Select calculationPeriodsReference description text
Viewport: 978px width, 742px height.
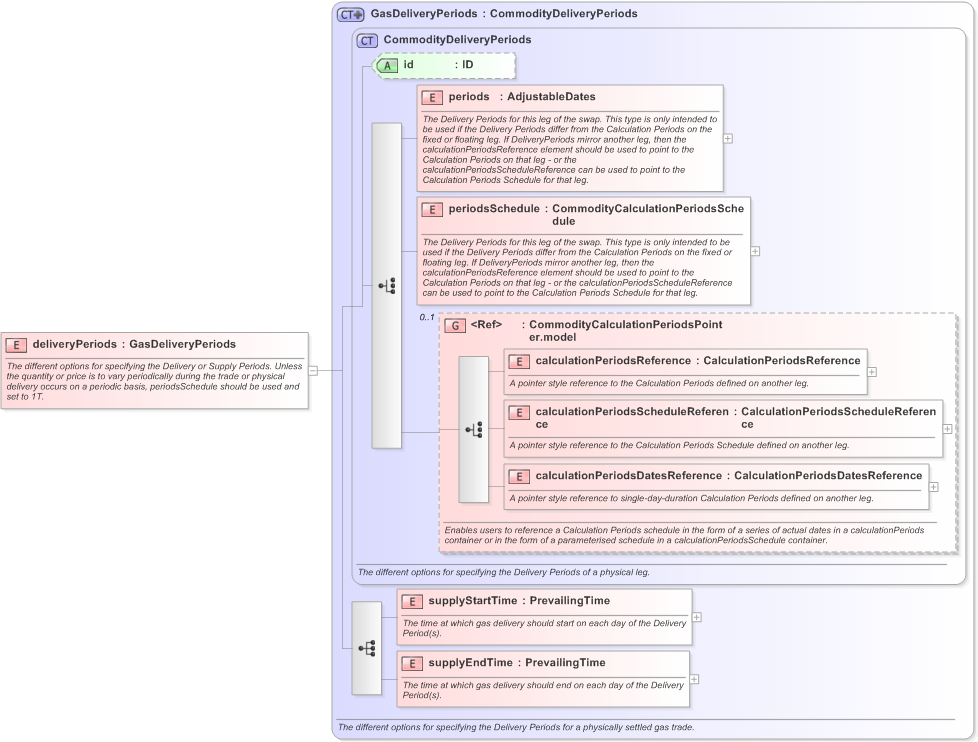pyautogui.click(x=659, y=383)
